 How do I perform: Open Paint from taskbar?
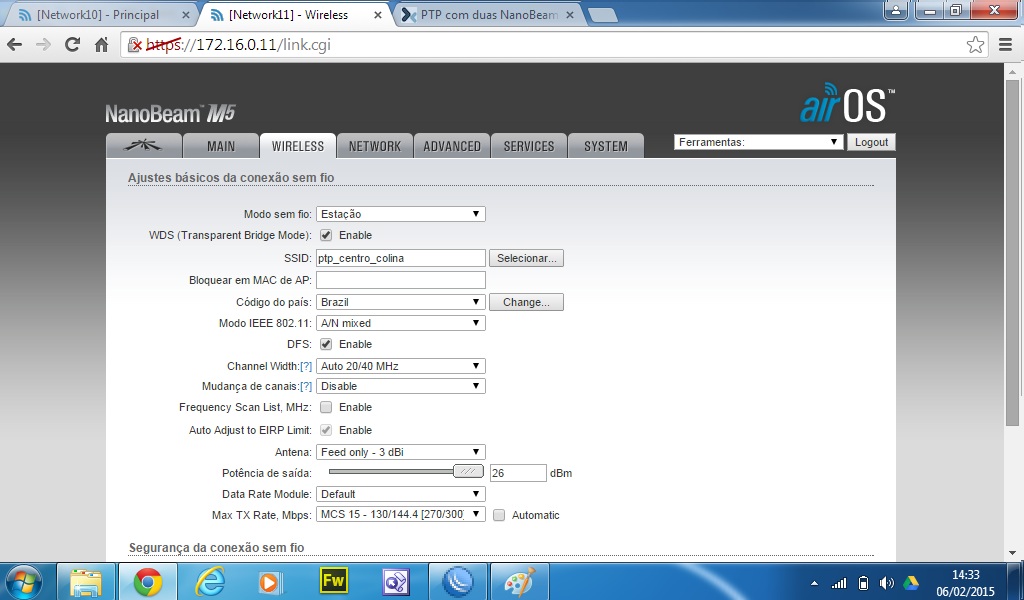[519, 581]
